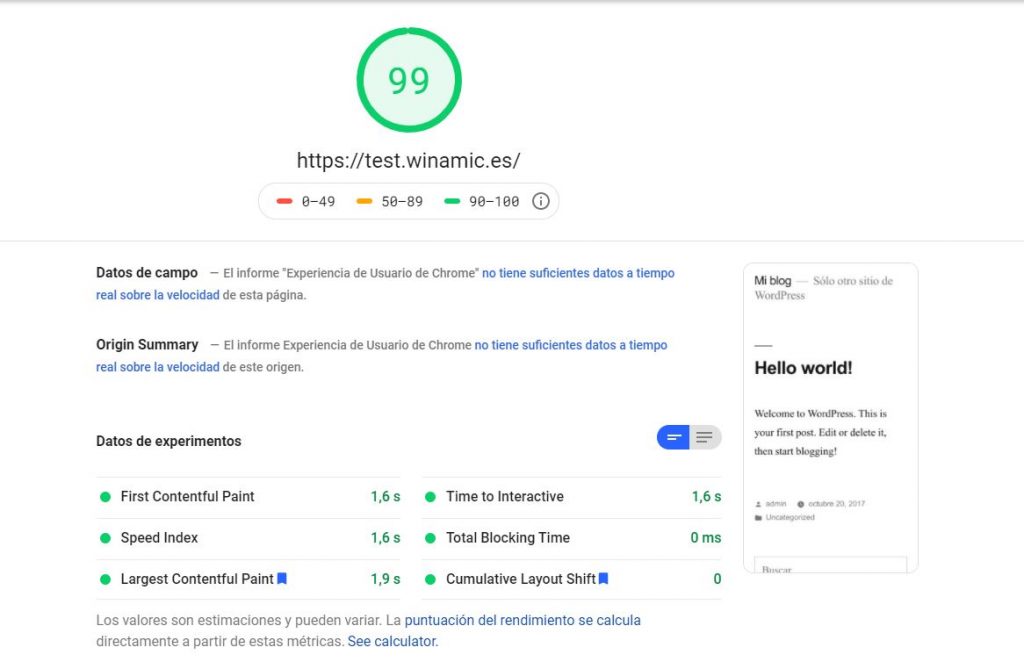Click the 99 performance score gauge
1024x662 pixels.
[408, 78]
